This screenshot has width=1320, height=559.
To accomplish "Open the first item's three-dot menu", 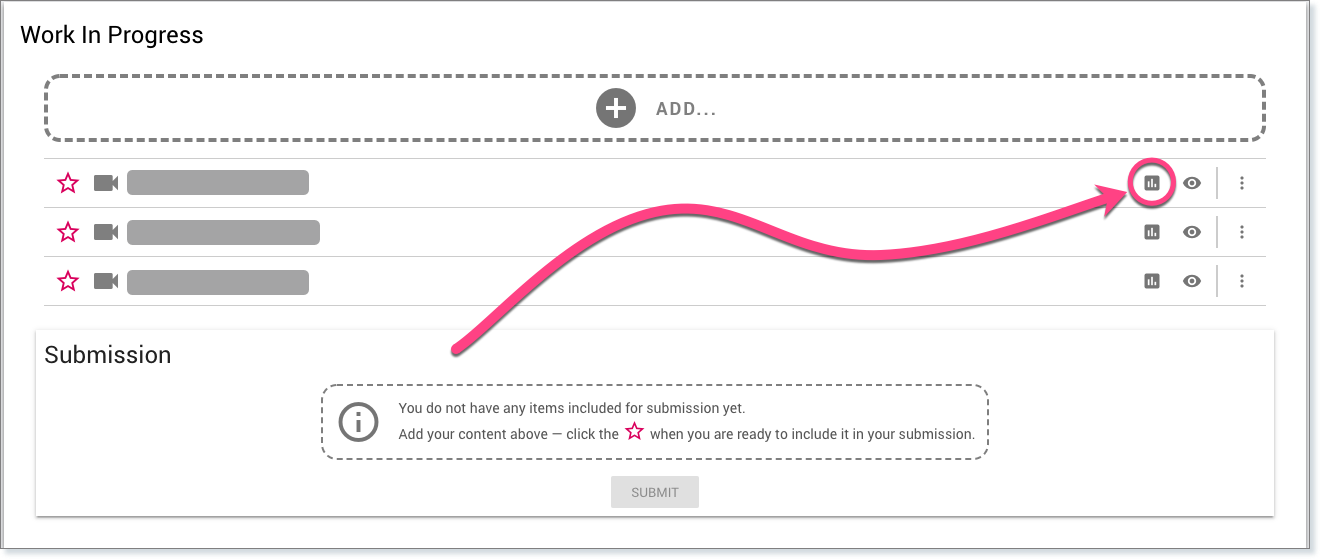I will pos(1242,183).
